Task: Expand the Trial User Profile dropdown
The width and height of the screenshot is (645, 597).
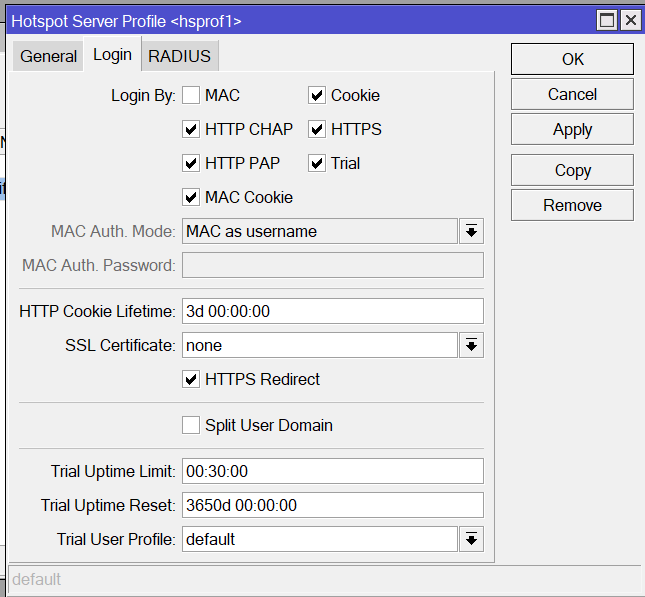Action: [471, 540]
